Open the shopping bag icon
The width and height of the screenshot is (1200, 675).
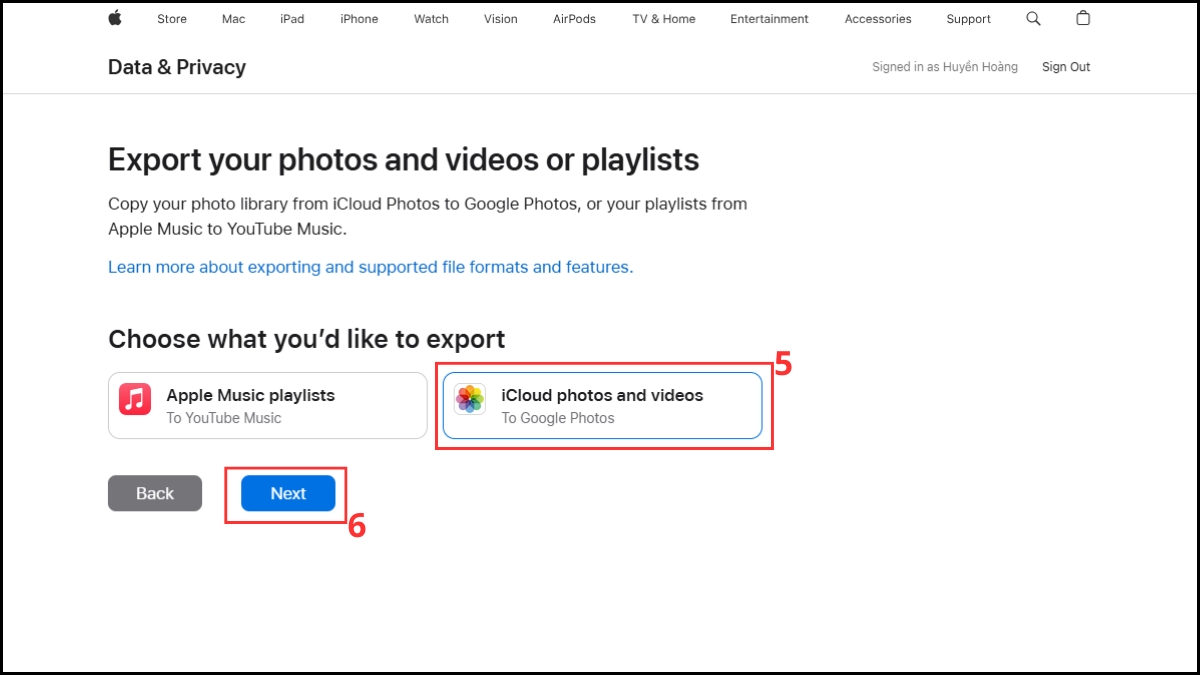[x=1083, y=18]
